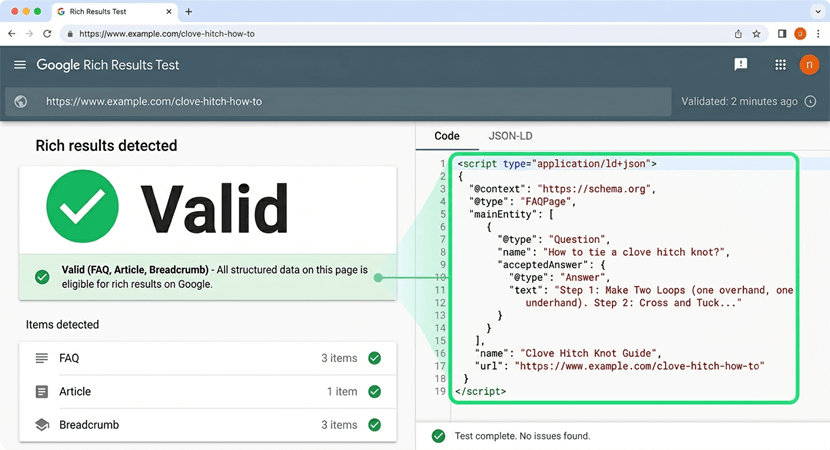Click the browser back arrow
Image resolution: width=830 pixels, height=450 pixels.
coord(12,33)
